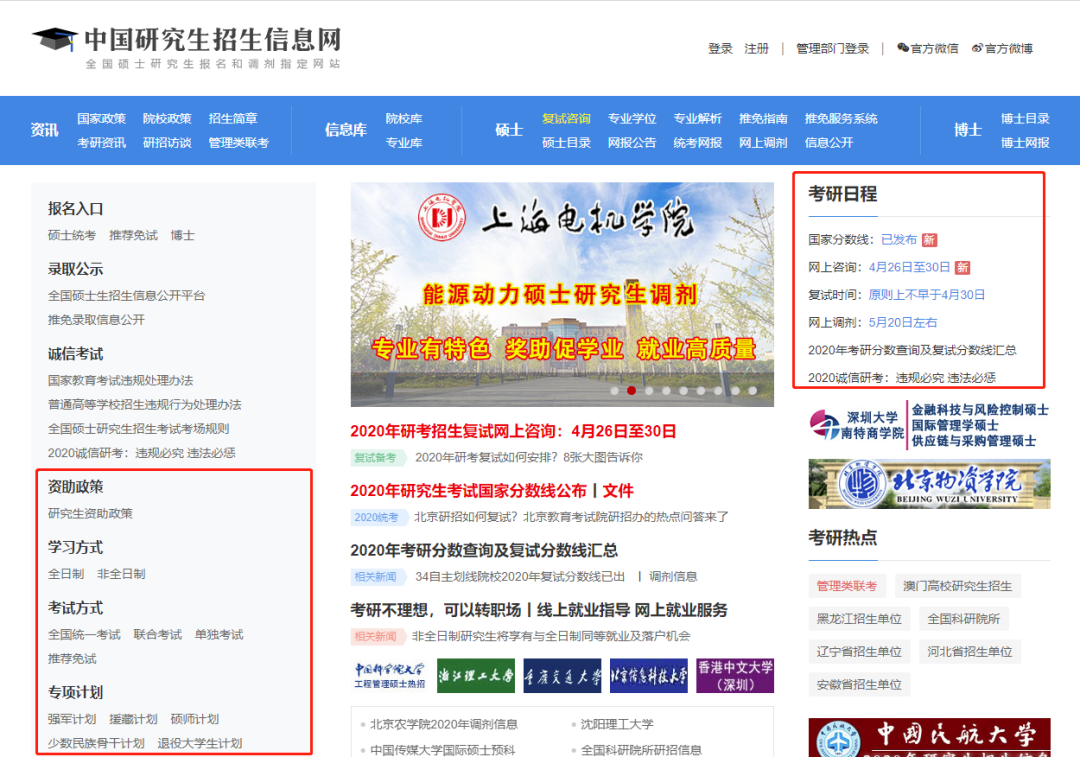Open the 硕士统考 registration link
This screenshot has height=757, width=1080.
coord(72,235)
